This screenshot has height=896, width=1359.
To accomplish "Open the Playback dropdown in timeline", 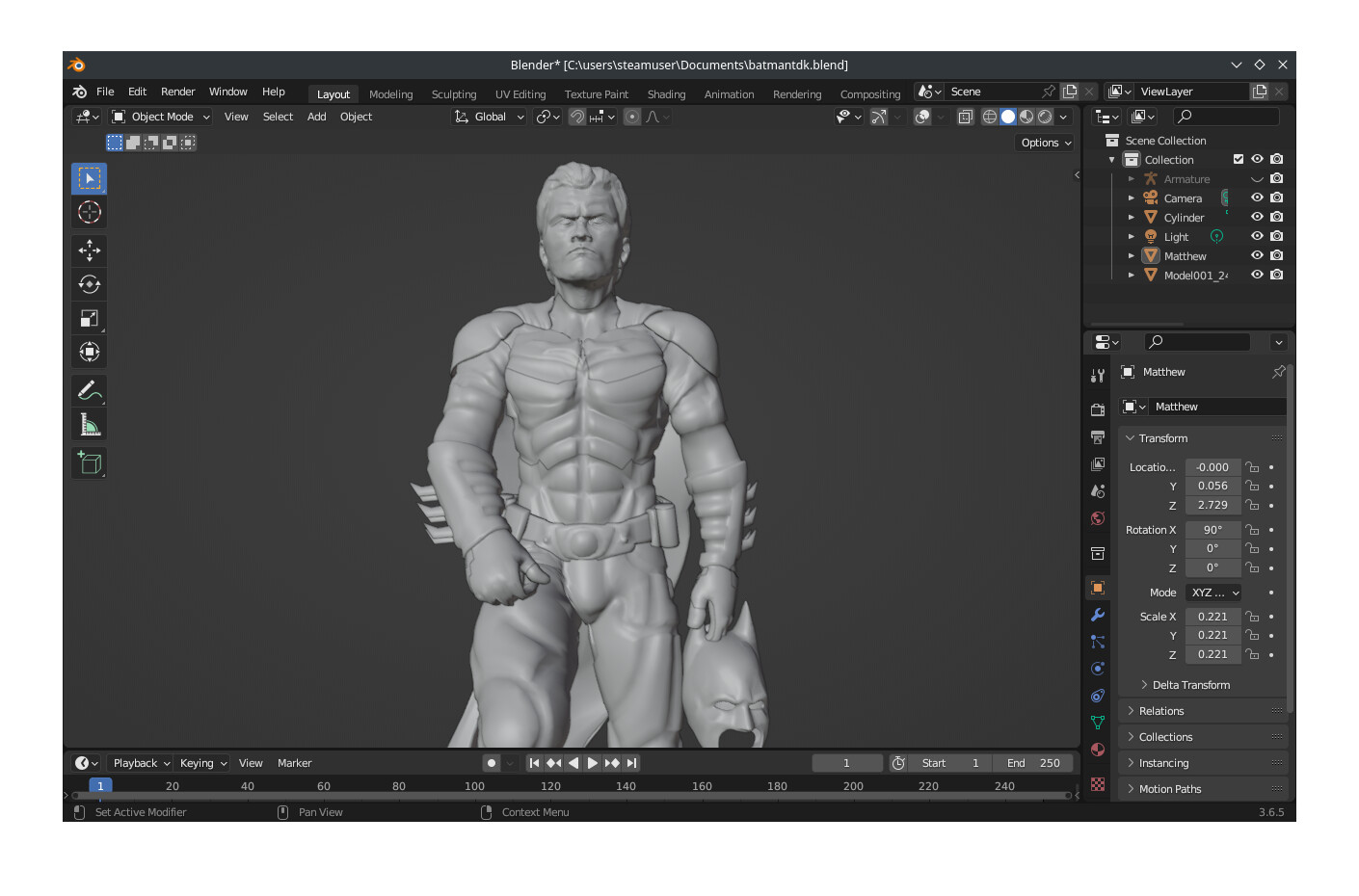I will 140,763.
